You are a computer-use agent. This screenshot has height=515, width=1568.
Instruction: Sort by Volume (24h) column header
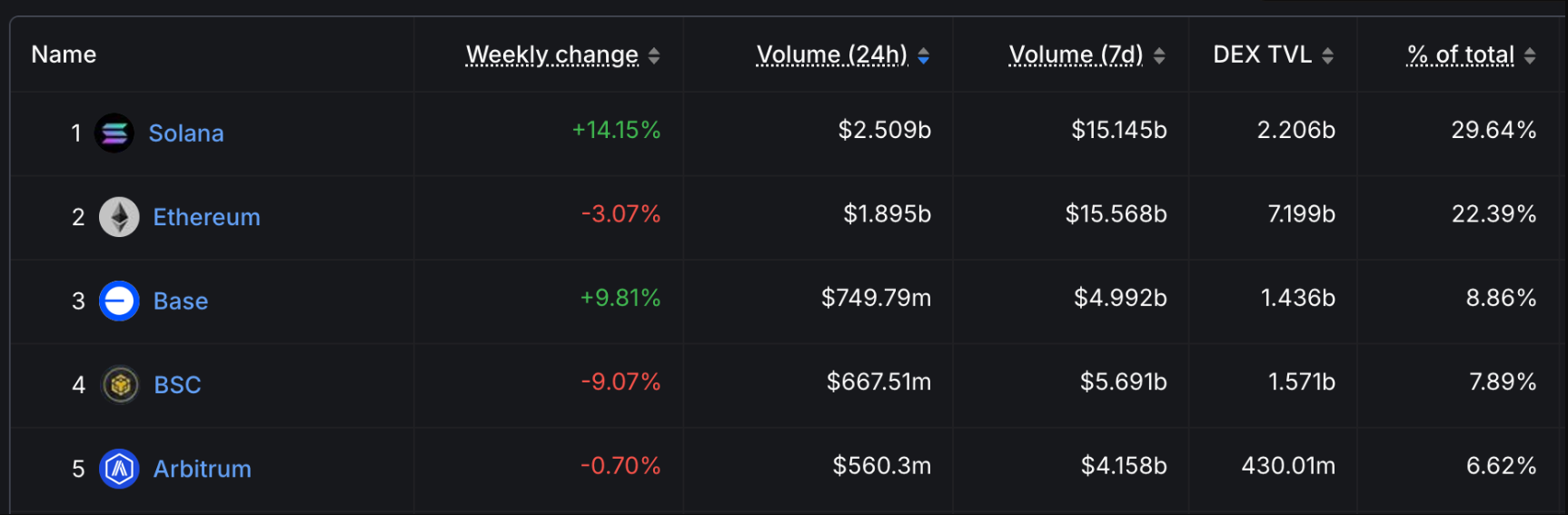(x=831, y=55)
